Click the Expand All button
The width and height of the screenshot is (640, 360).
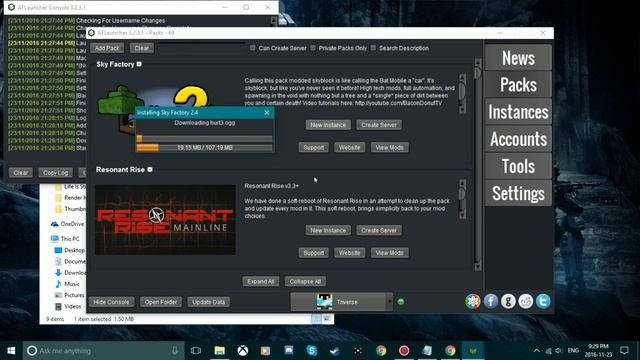click(x=260, y=281)
